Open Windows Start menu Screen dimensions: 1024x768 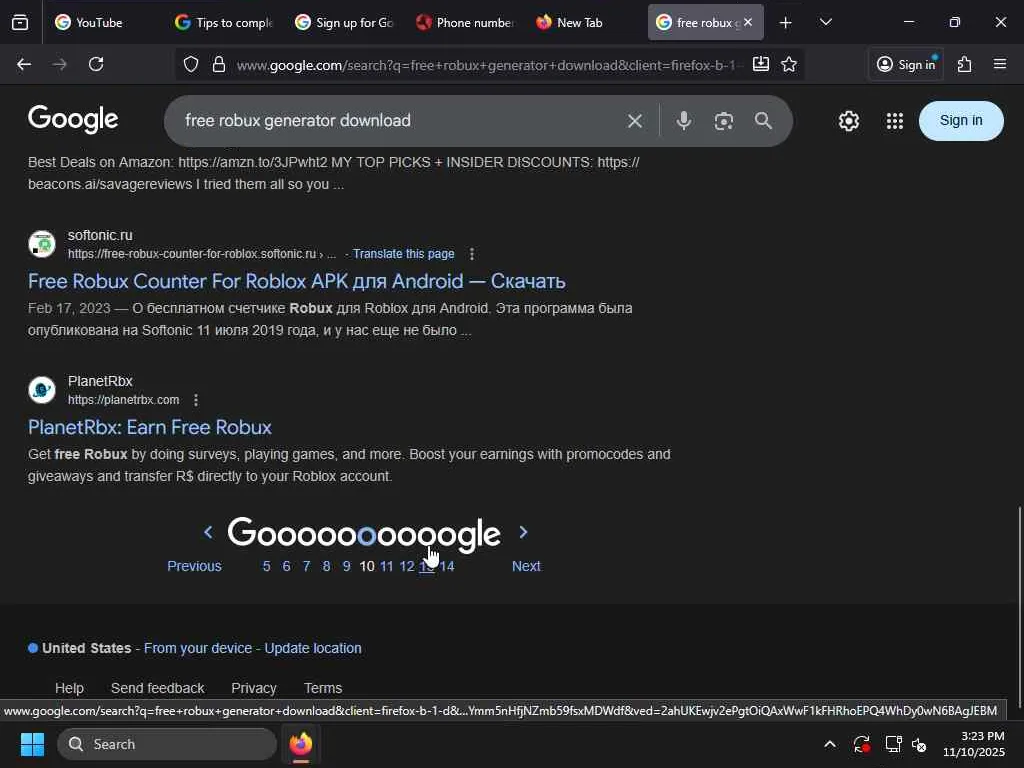pyautogui.click(x=32, y=744)
